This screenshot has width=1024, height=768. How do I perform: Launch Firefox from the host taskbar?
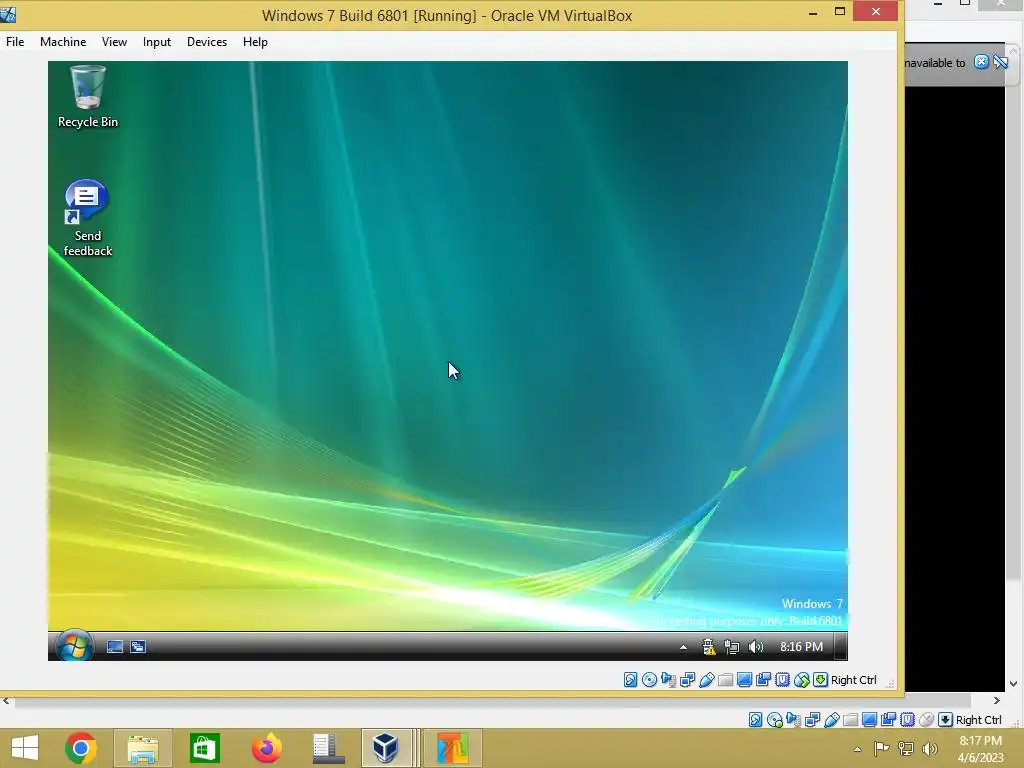pos(266,748)
